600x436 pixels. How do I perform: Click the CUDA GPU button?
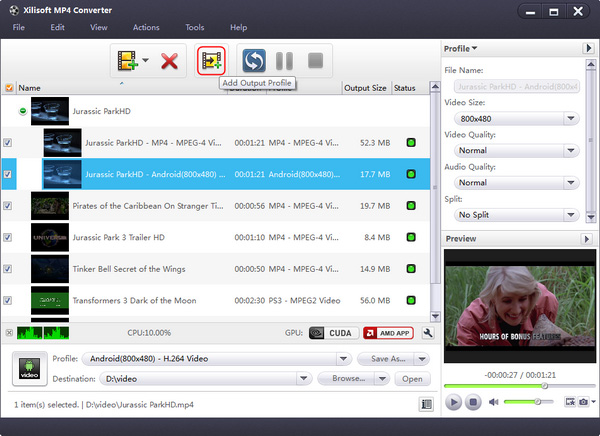point(334,333)
